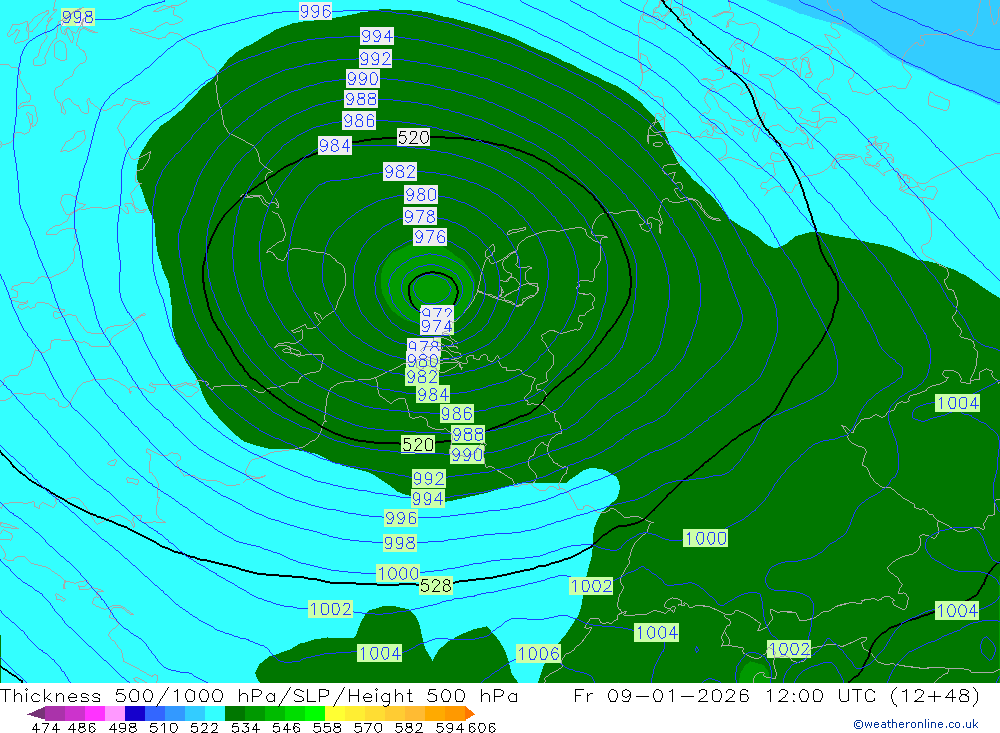Click the 974 isobar label
The height and width of the screenshot is (733, 1000).
coord(436,327)
